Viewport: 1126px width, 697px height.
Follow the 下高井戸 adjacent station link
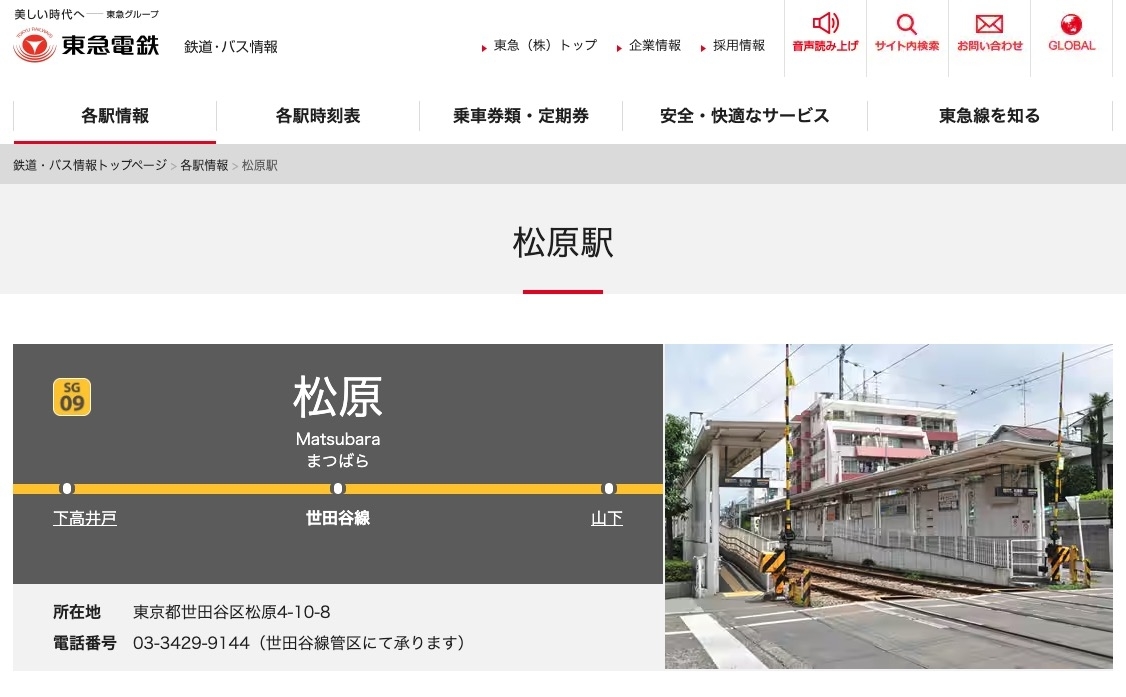click(85, 518)
